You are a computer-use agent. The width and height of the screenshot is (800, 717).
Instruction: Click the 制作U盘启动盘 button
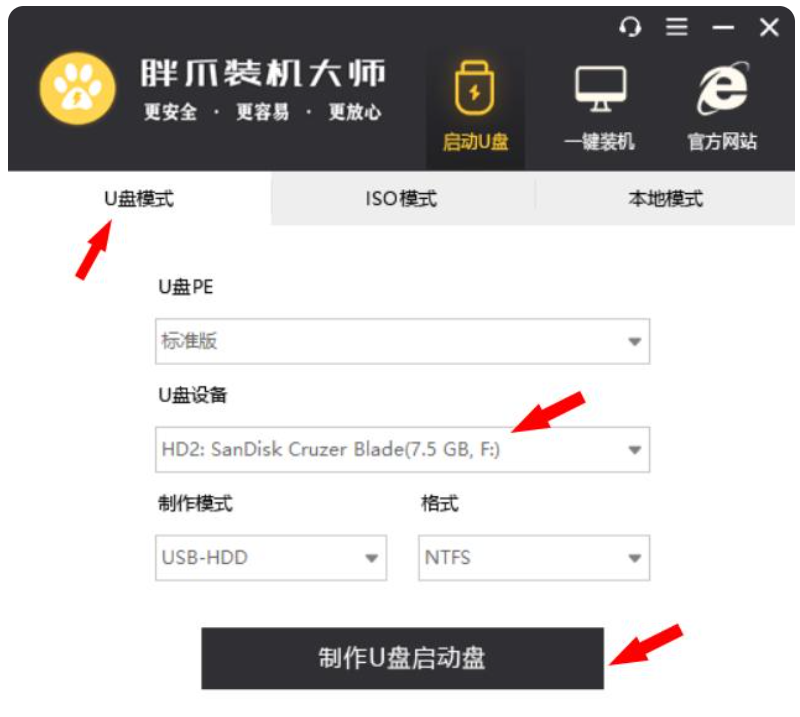402,658
